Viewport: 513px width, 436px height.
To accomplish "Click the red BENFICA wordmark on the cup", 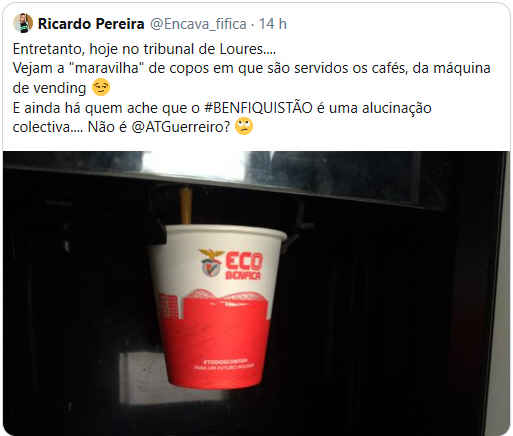I will 243,275.
